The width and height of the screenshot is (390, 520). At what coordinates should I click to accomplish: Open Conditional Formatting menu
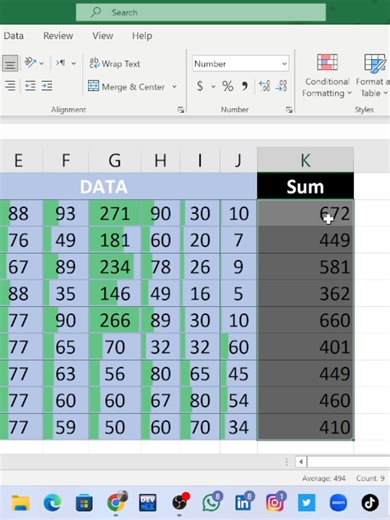point(327,75)
